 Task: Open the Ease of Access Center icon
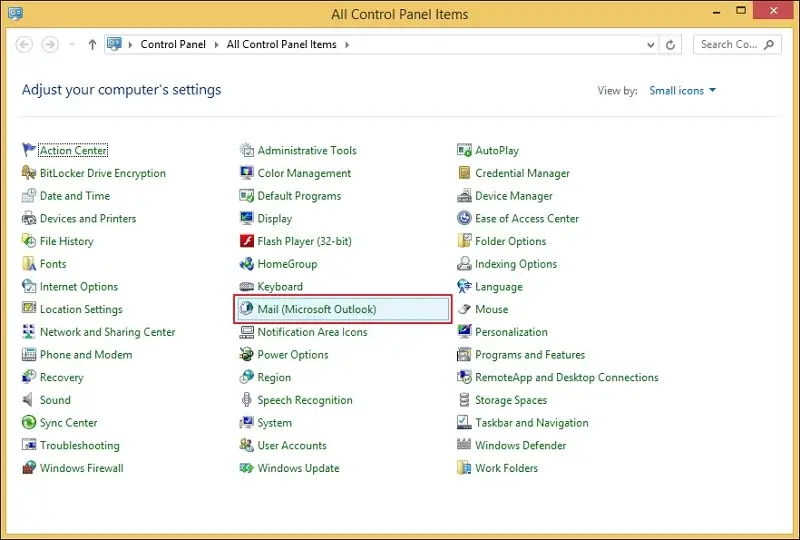pos(464,218)
